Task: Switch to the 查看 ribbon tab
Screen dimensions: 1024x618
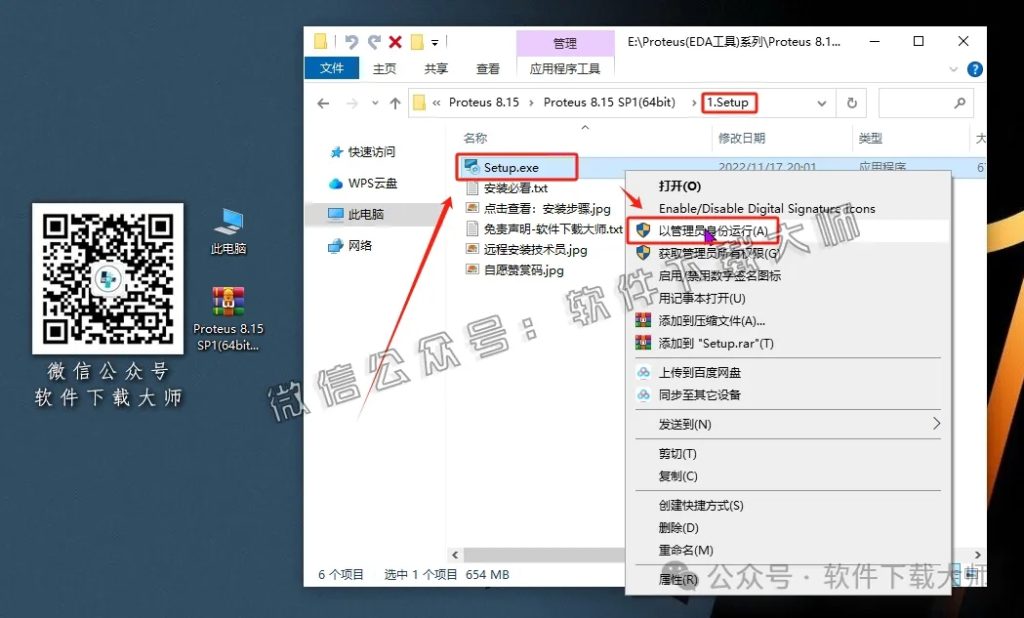Action: [487, 69]
